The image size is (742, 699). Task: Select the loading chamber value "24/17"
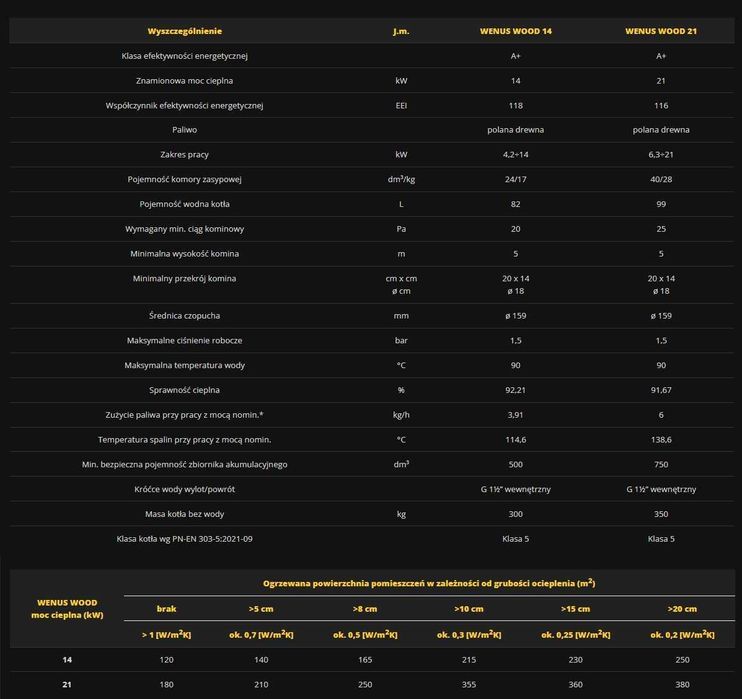[x=515, y=179]
